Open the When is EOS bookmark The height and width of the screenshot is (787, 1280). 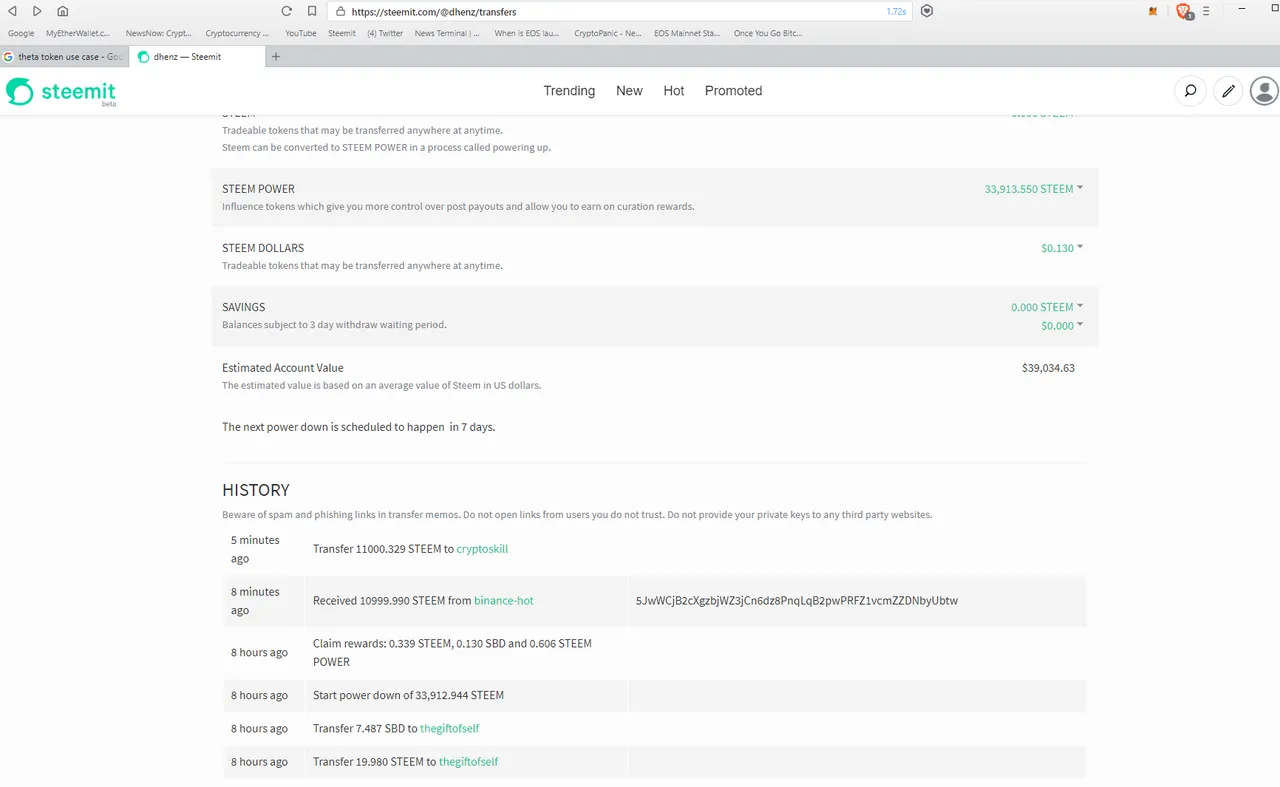(x=526, y=33)
